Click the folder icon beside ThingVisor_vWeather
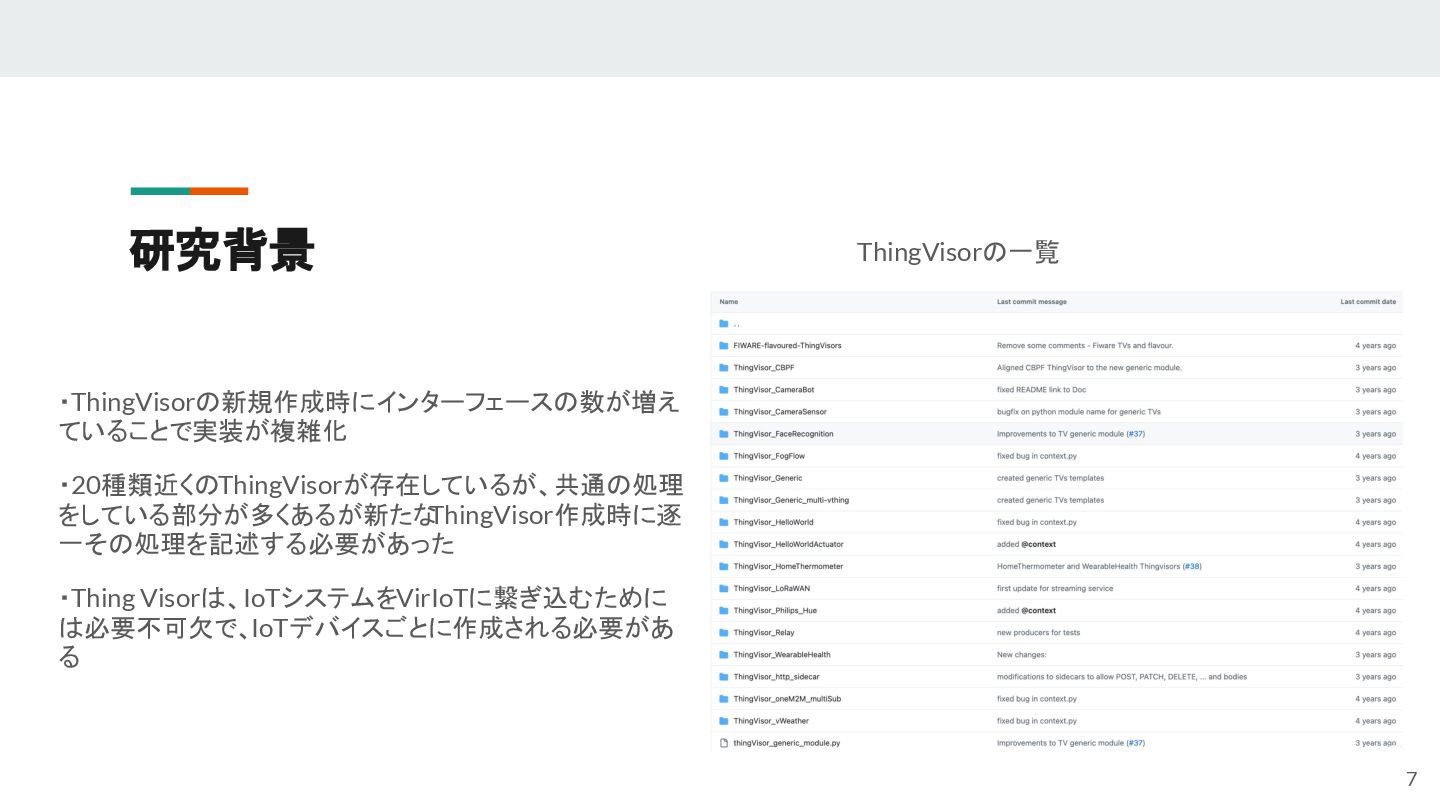Screen dimensions: 1440x810 [723, 720]
